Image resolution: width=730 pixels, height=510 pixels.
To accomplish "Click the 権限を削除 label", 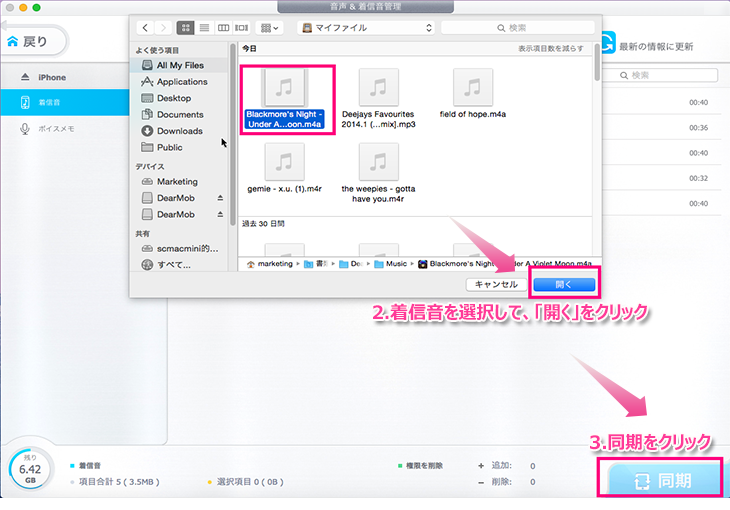I will pyautogui.click(x=424, y=465).
